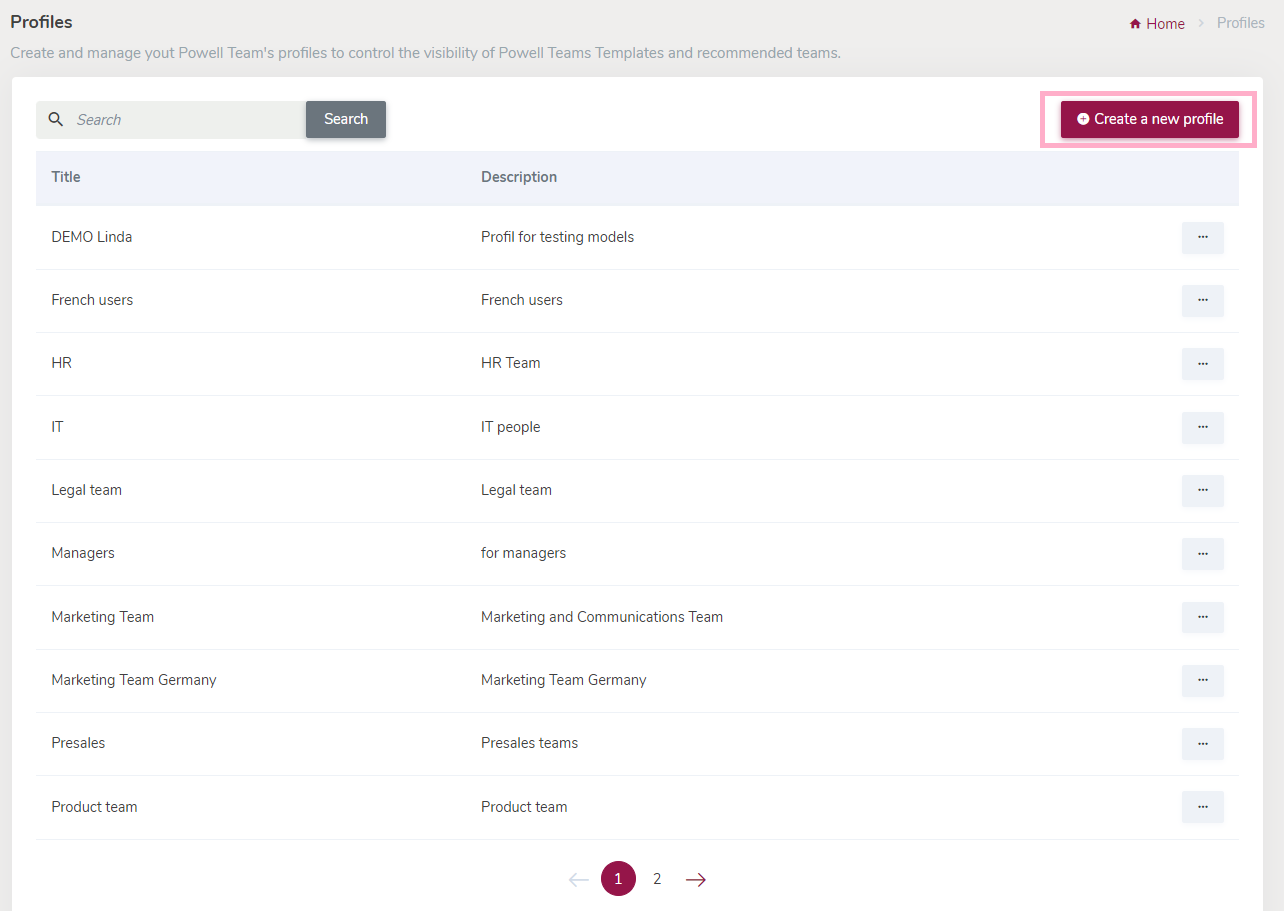The width and height of the screenshot is (1284, 911).
Task: Select Managers profile title
Action: 83,553
